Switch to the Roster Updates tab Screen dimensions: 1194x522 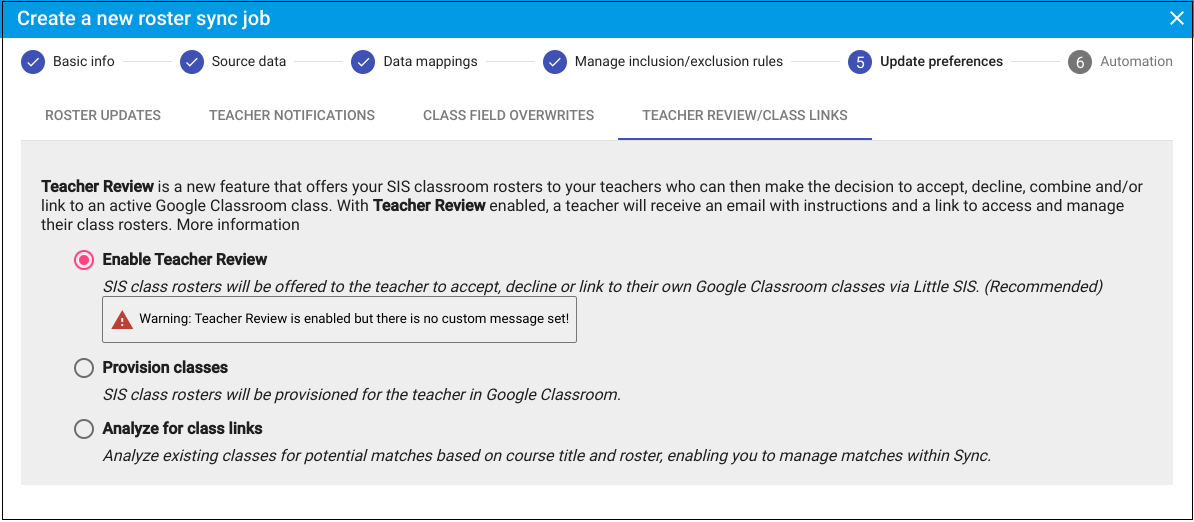[103, 116]
